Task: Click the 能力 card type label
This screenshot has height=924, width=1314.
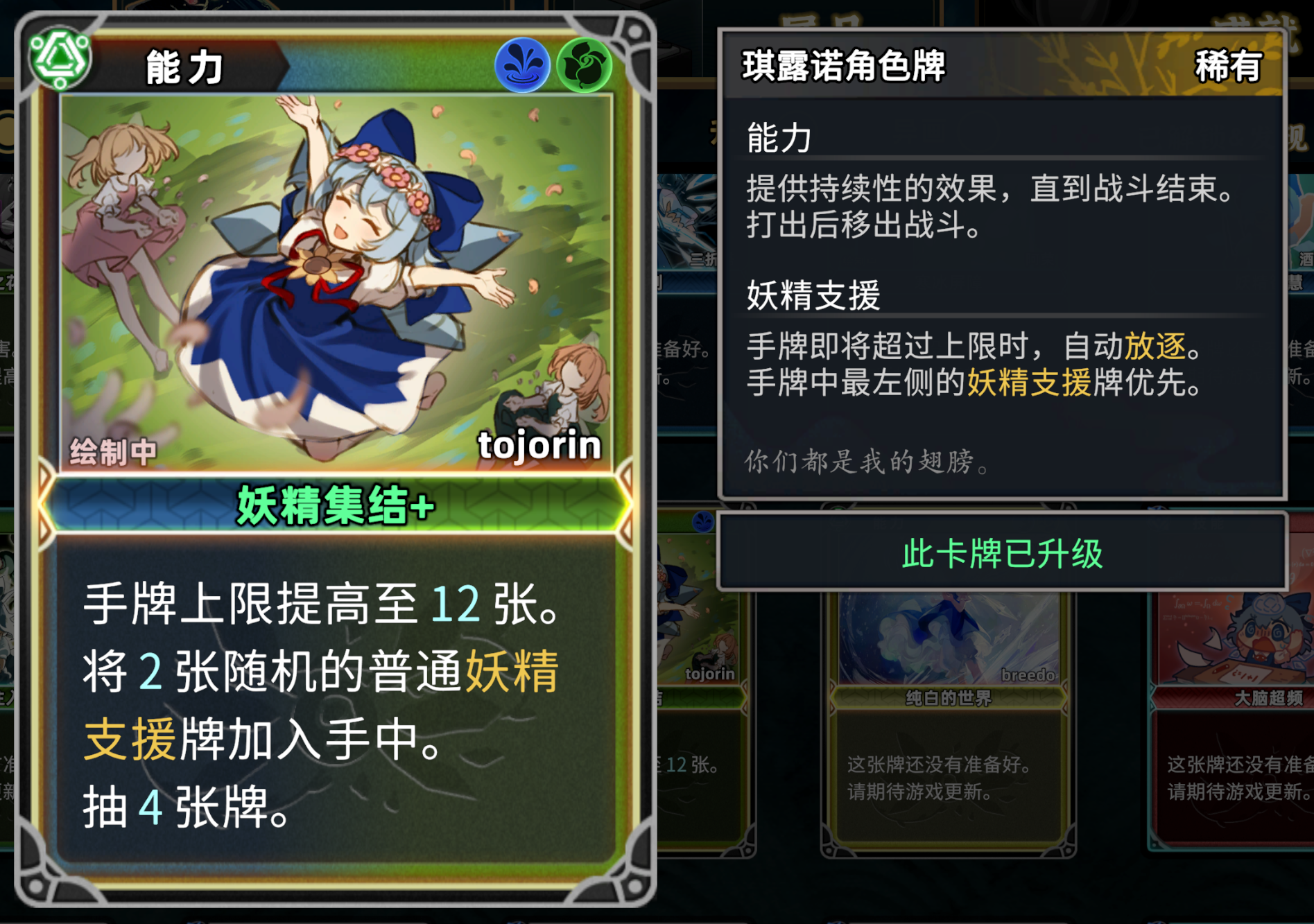Action: click(184, 67)
